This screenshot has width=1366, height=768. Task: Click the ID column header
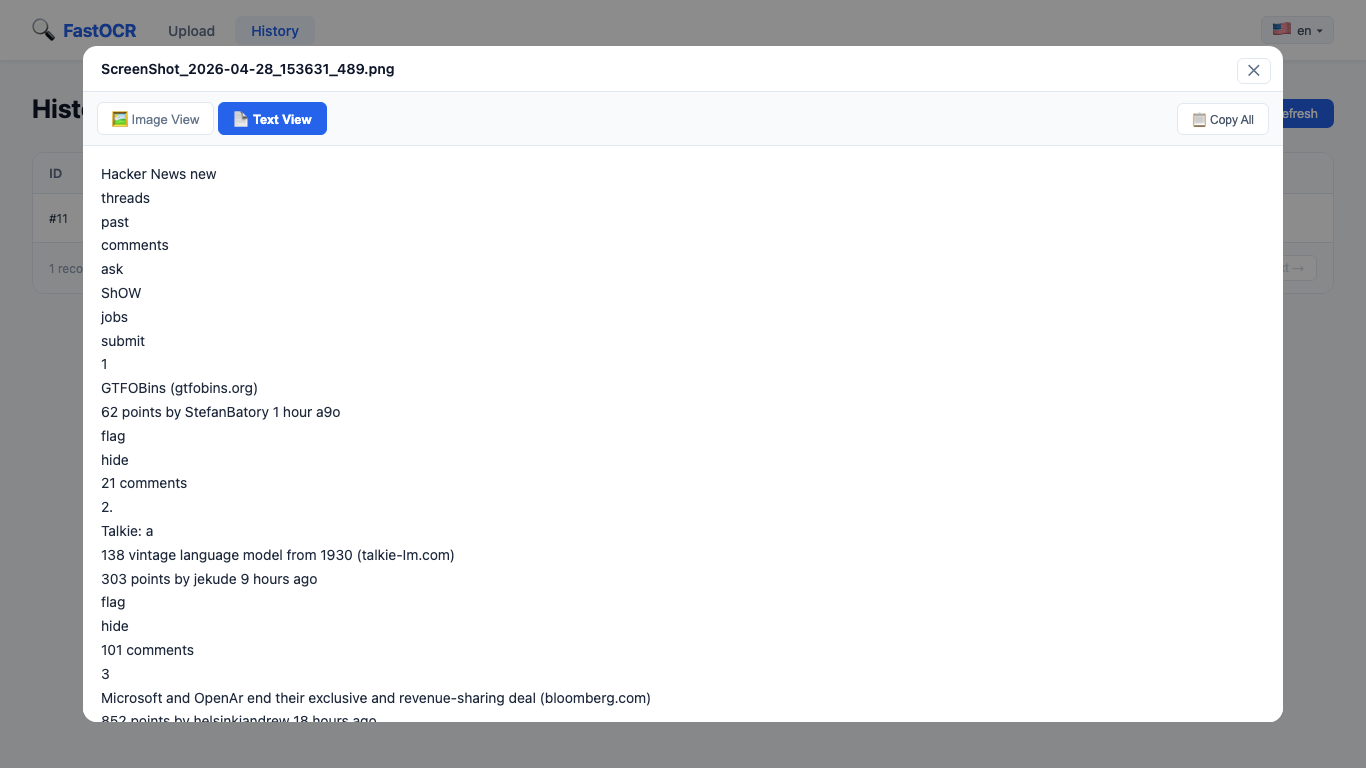coord(56,174)
